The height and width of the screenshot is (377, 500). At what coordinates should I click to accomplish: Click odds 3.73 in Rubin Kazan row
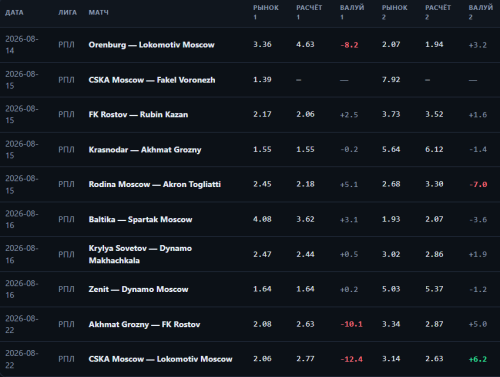coord(391,114)
